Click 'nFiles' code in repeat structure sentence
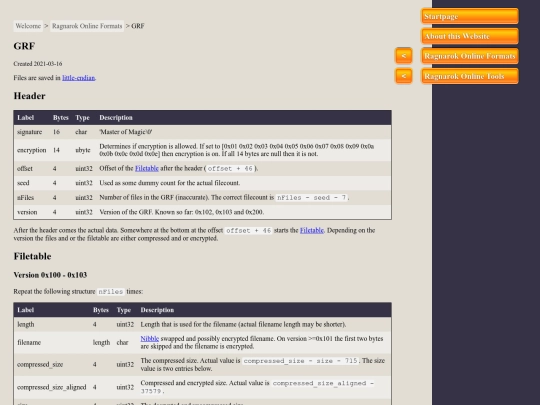 click(x=111, y=291)
